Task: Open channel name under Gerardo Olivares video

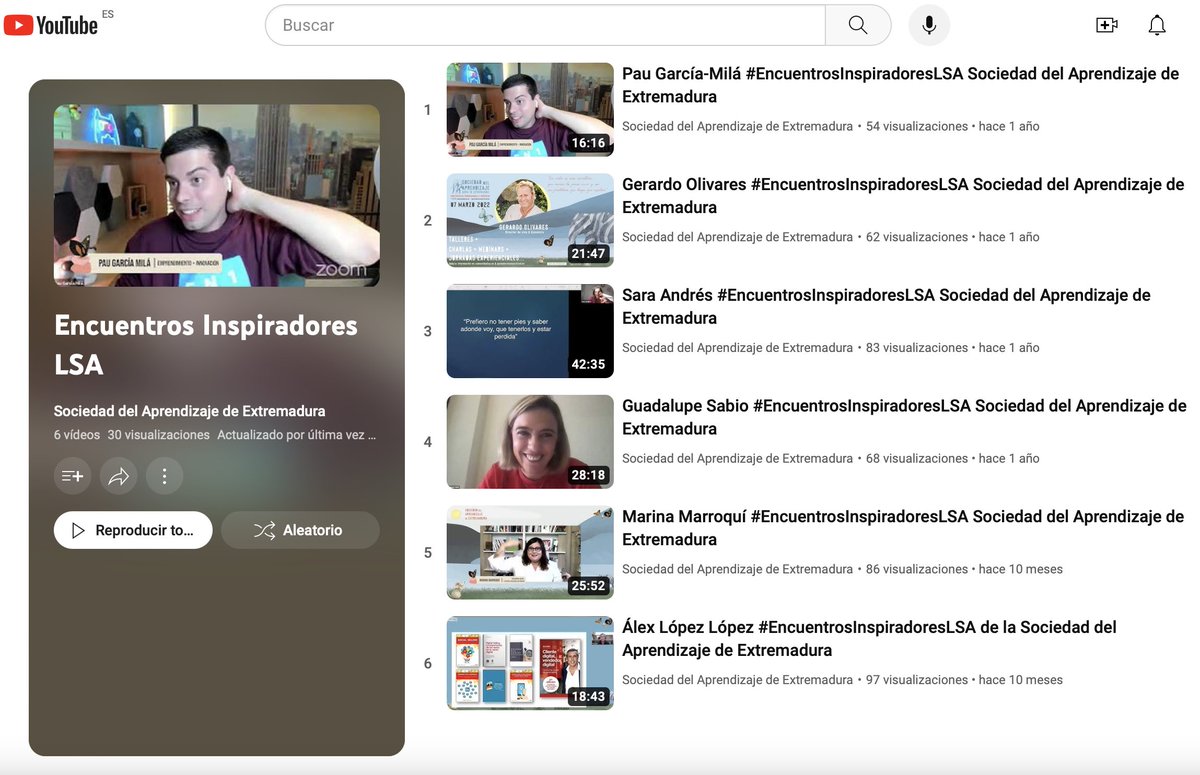Action: coord(737,237)
